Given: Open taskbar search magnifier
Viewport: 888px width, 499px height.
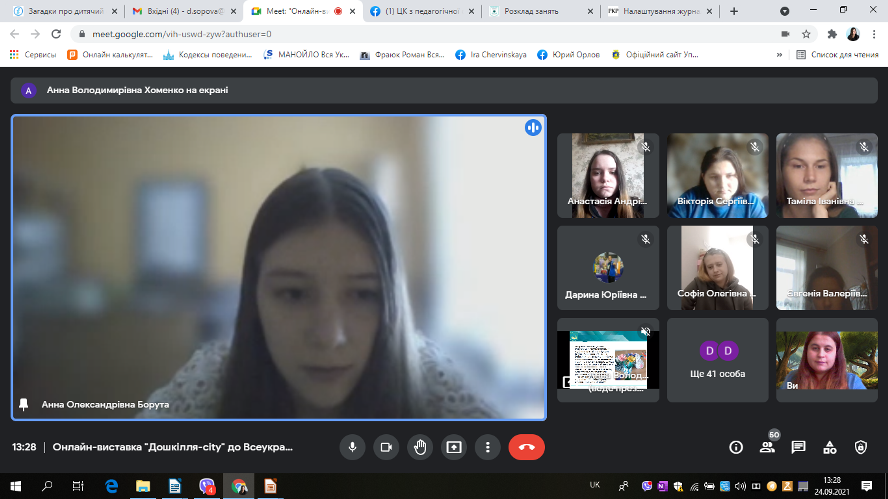Looking at the screenshot, I should pyautogui.click(x=47, y=486).
